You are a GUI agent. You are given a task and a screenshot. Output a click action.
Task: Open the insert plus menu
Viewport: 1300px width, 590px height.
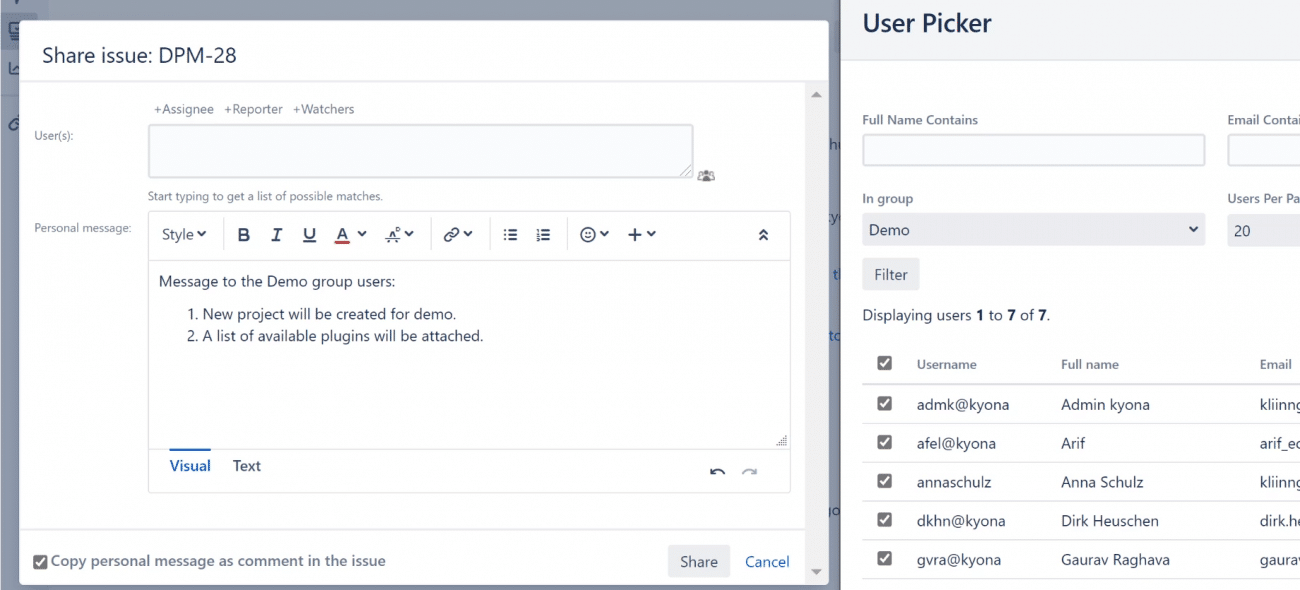coord(641,235)
